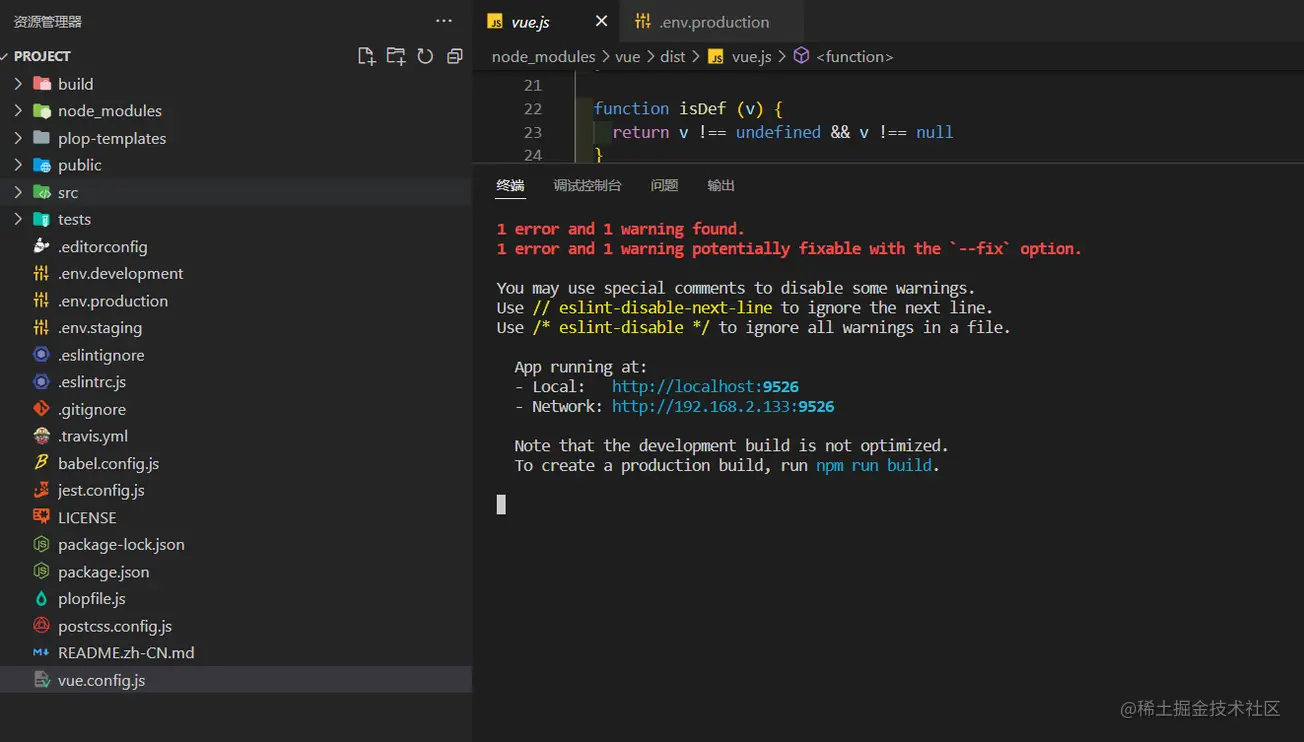Open explorer more actions ellipsis menu
Image resolution: width=1304 pixels, height=742 pixels.
click(444, 21)
